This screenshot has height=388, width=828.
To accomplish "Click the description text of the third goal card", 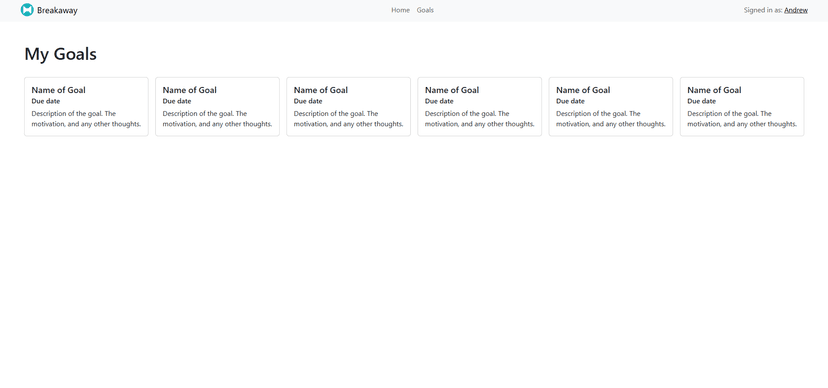I will (x=349, y=119).
